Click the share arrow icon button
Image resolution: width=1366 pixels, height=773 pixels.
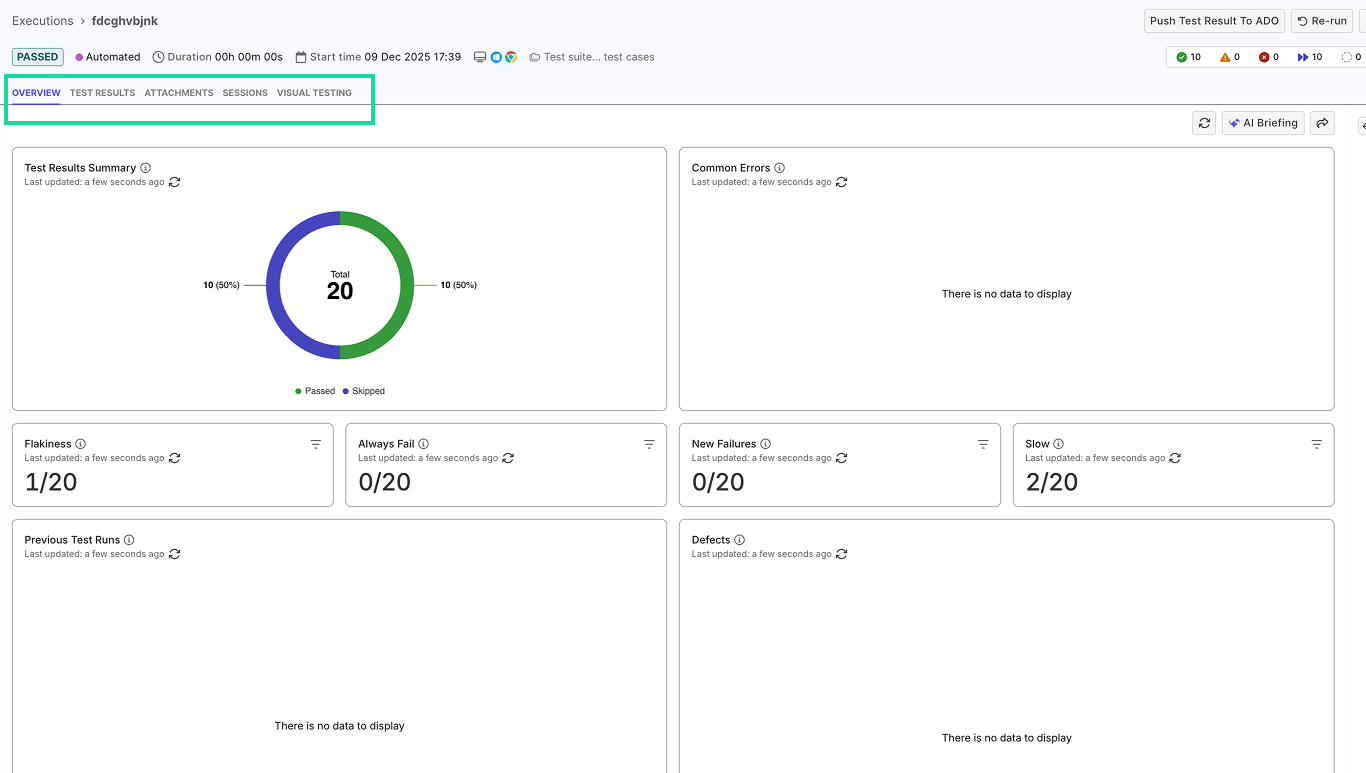click(x=1322, y=123)
